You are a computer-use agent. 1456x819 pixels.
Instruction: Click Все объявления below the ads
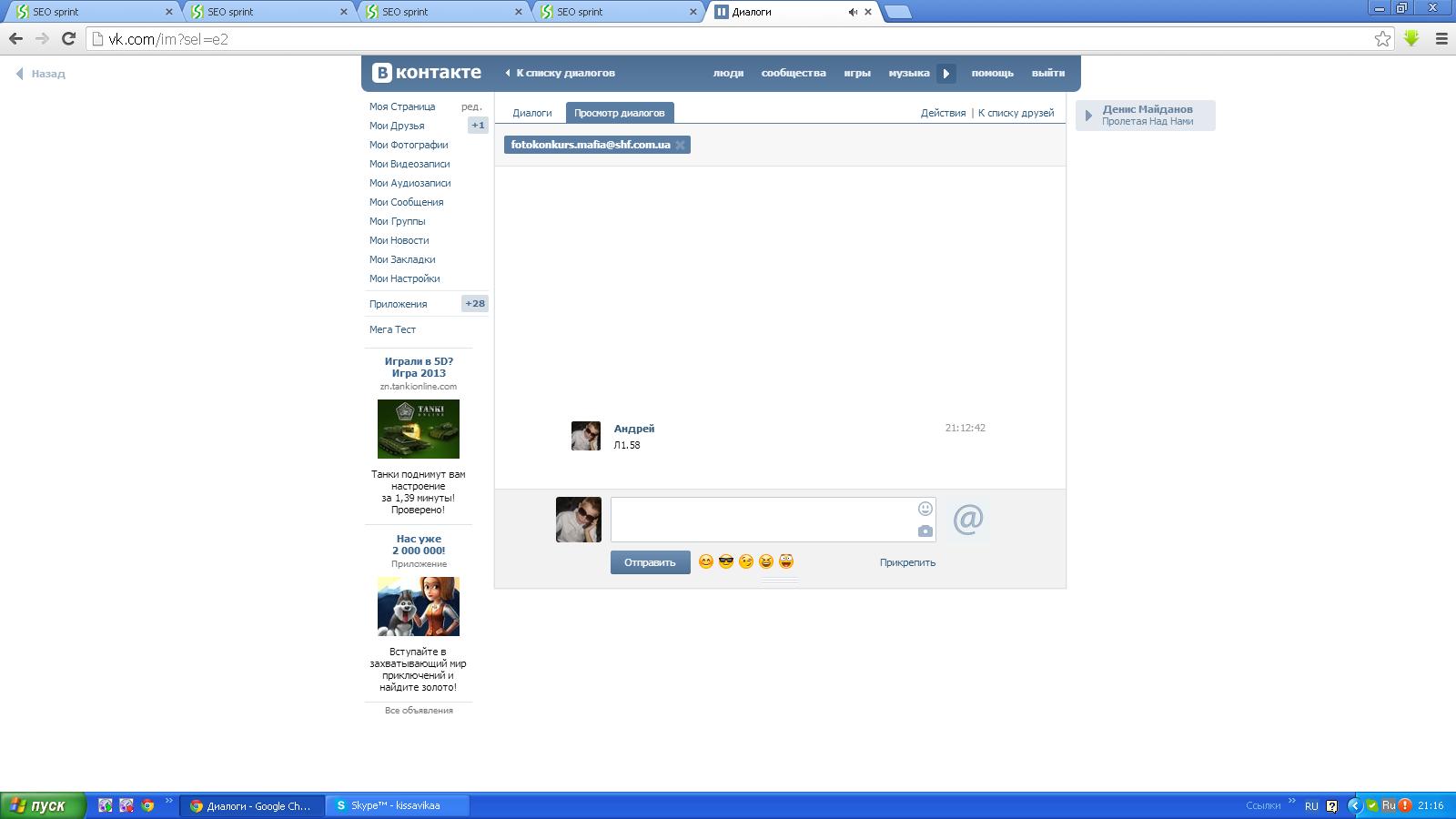click(419, 711)
